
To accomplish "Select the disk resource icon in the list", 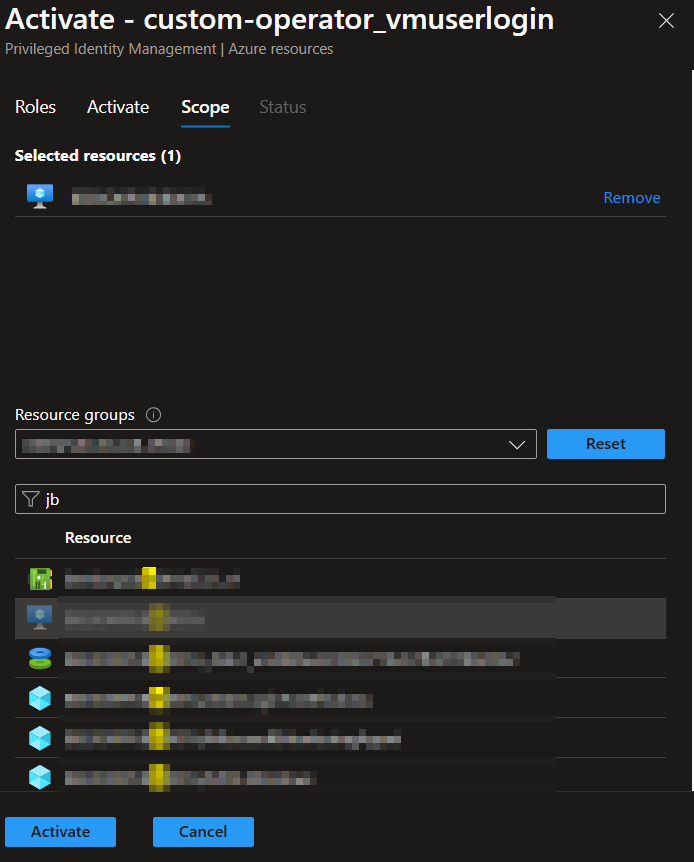I will (40, 658).
